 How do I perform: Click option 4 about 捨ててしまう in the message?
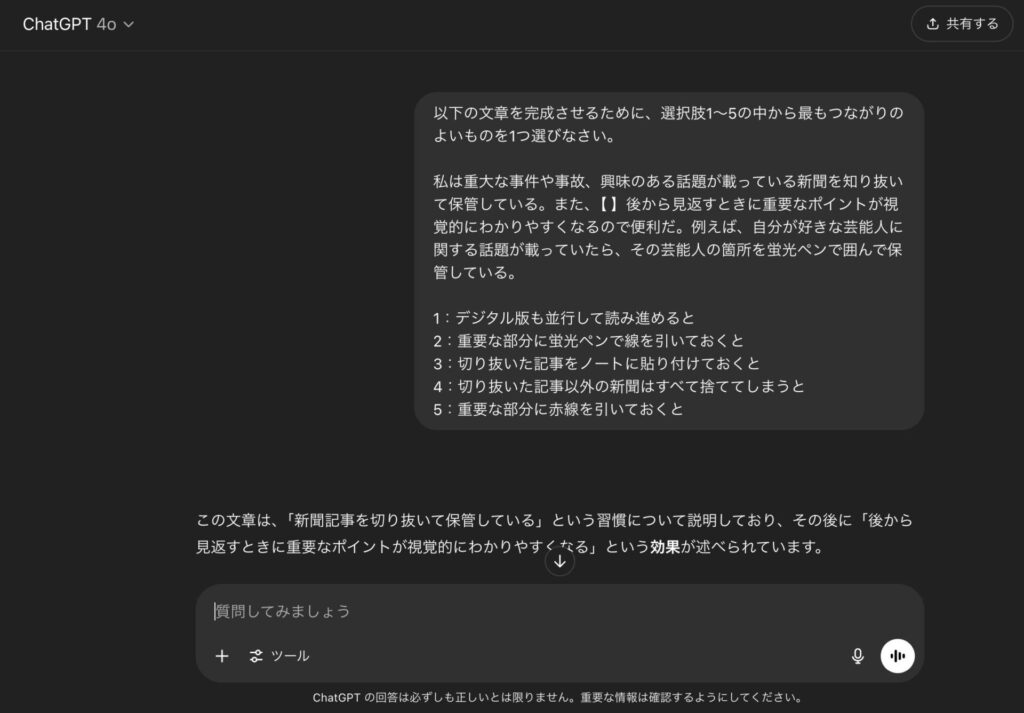(618, 387)
